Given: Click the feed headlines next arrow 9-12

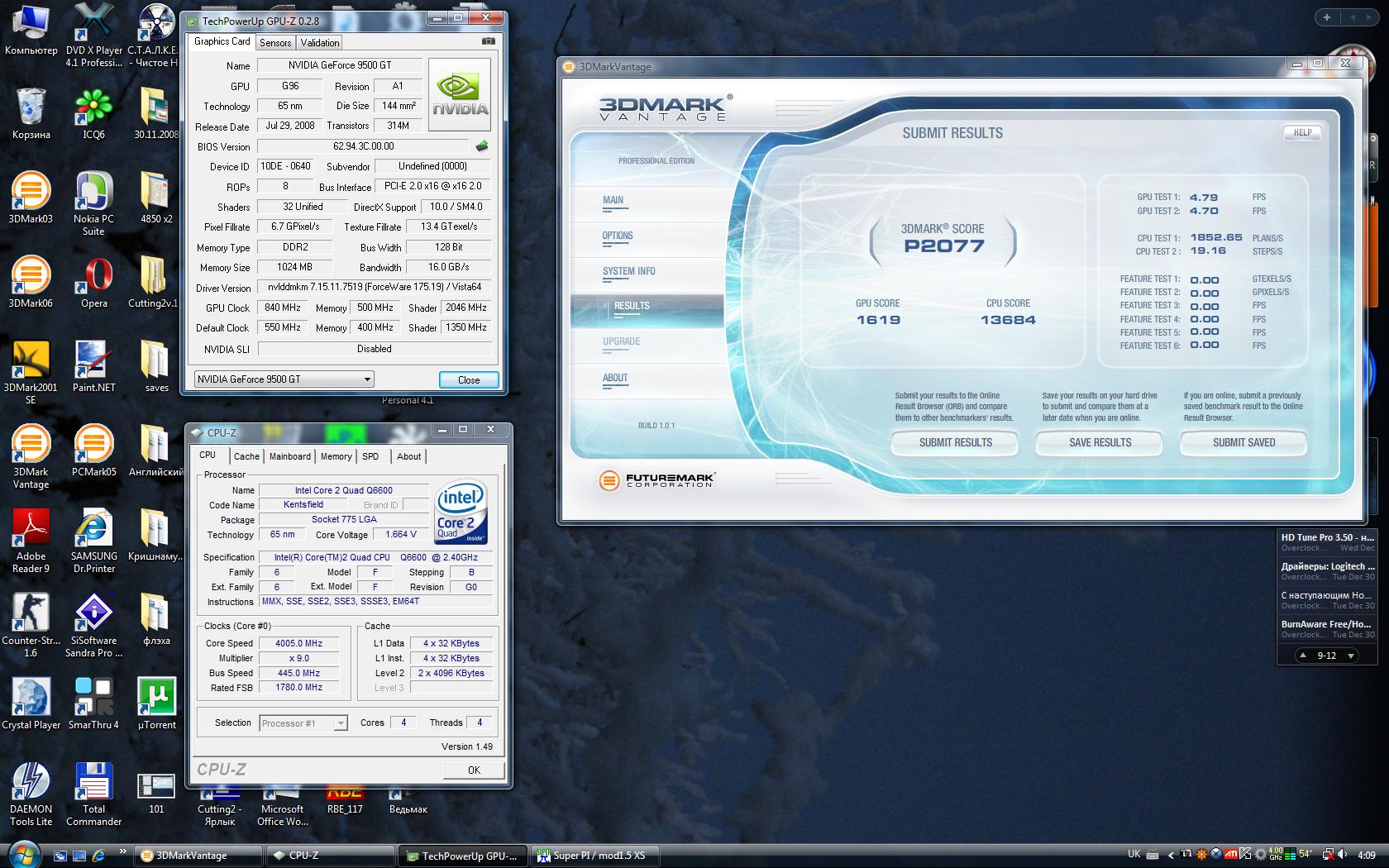Looking at the screenshot, I should pos(1351,656).
